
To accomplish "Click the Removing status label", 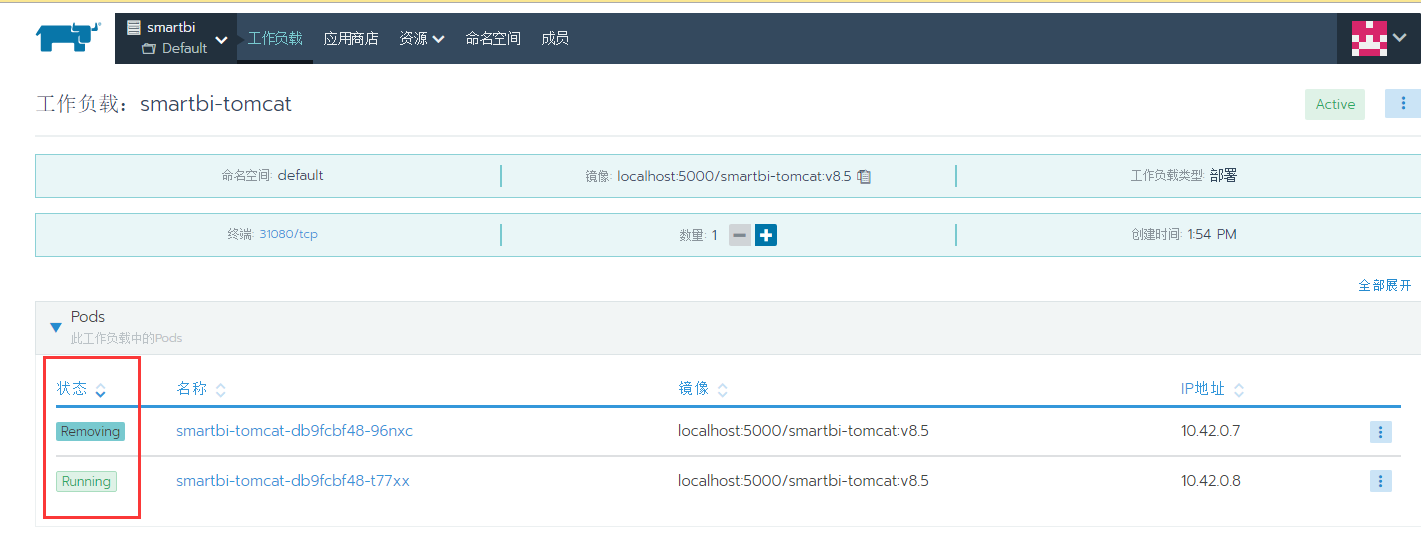I will (90, 432).
